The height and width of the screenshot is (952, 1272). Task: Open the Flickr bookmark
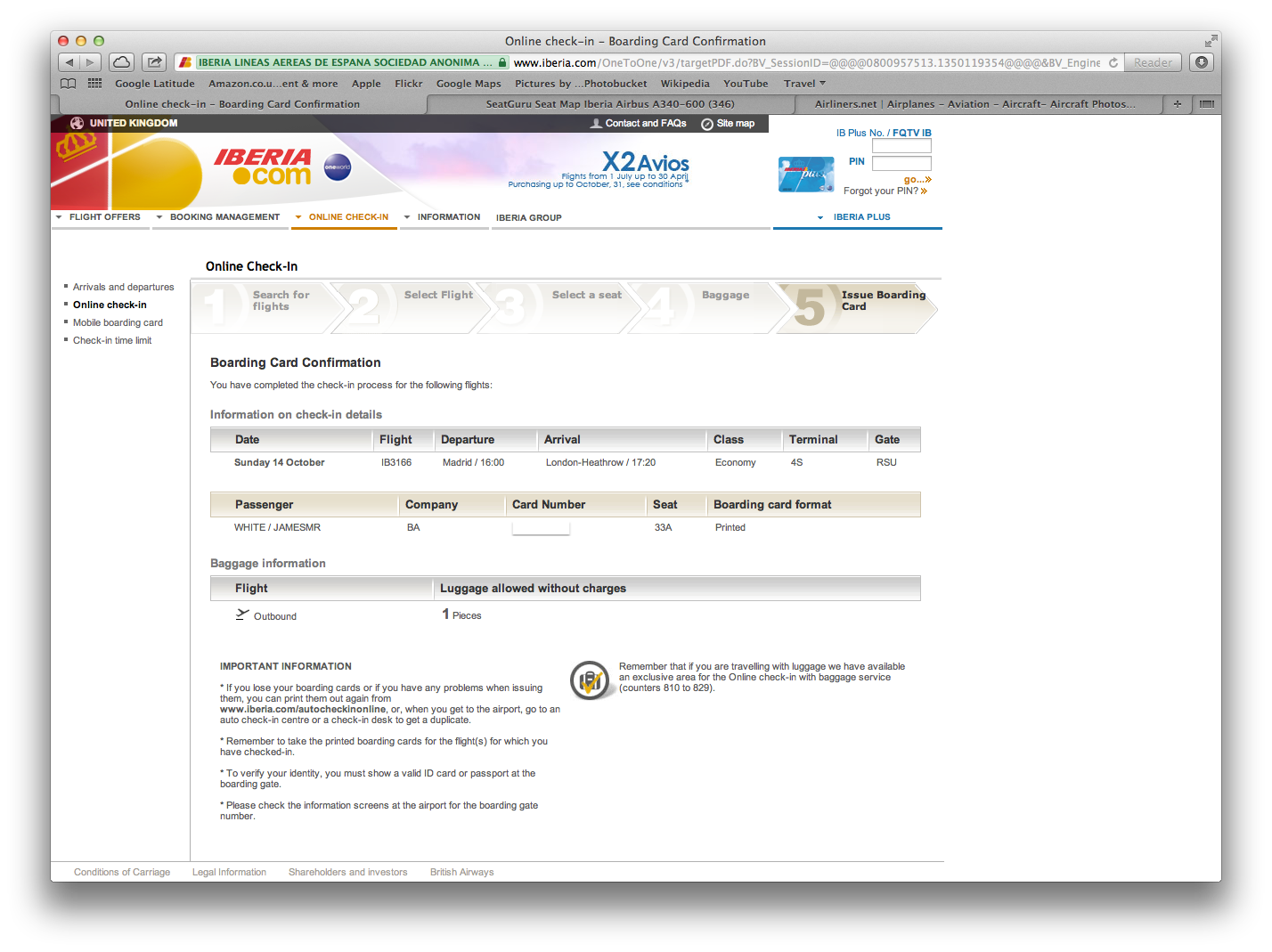(x=409, y=84)
